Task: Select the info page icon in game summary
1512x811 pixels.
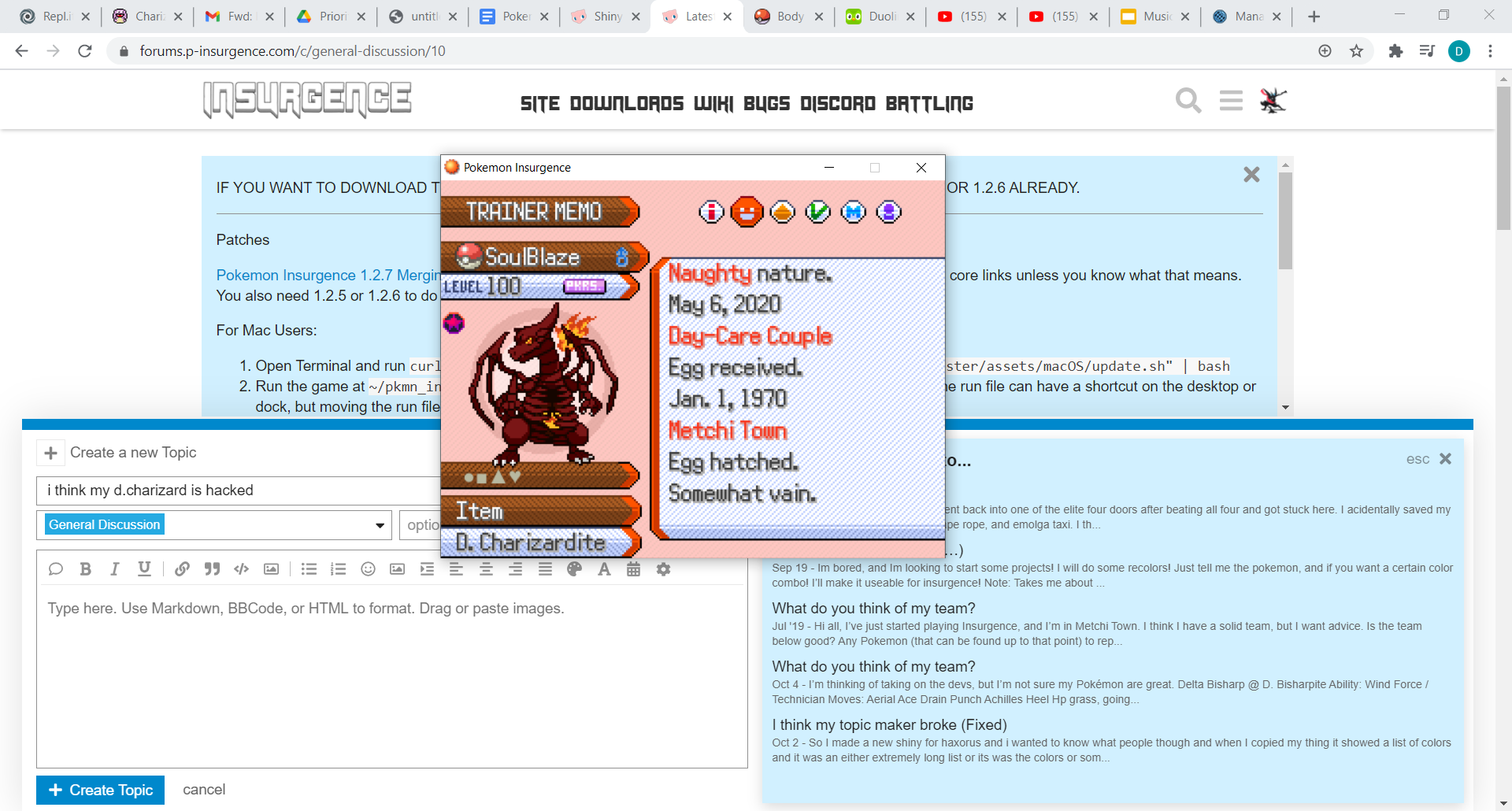Action: coord(711,212)
